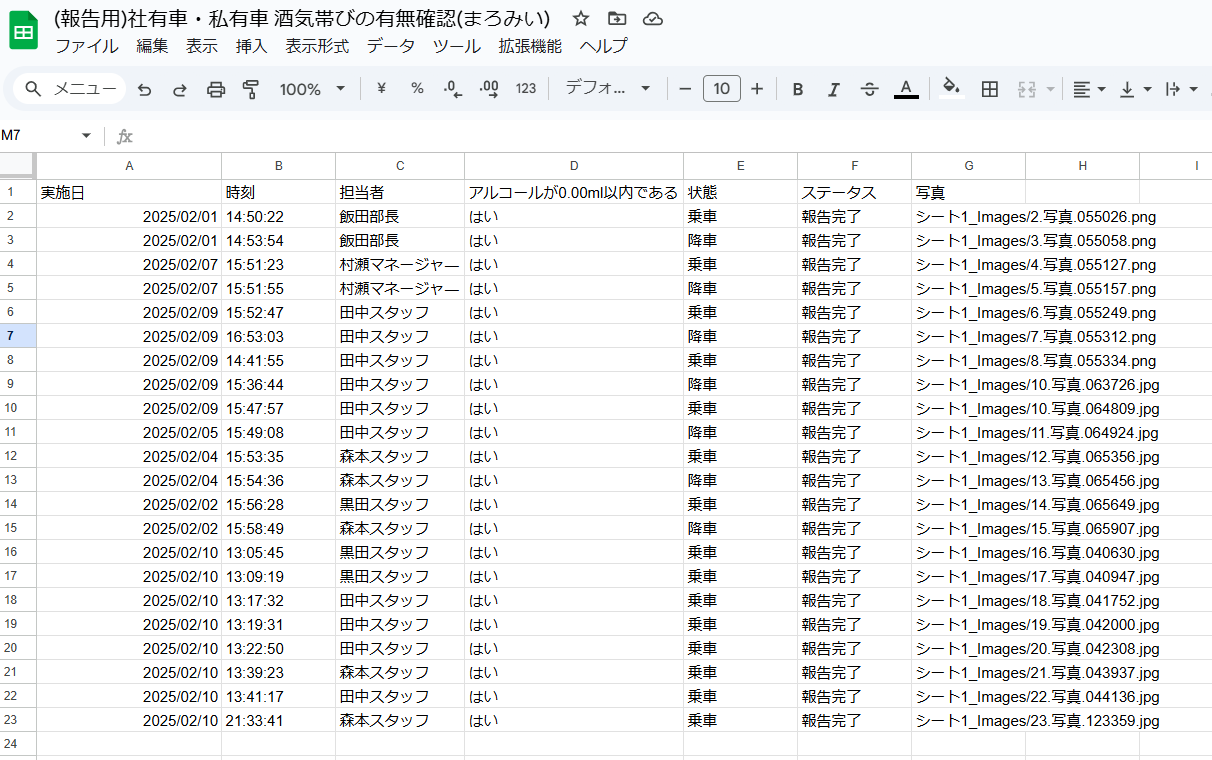Open the データ menu

[x=390, y=45]
